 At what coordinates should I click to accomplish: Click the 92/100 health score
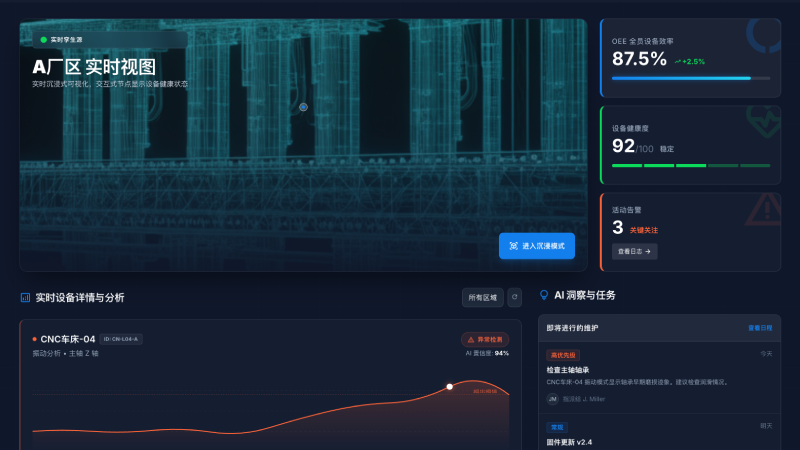click(x=633, y=146)
